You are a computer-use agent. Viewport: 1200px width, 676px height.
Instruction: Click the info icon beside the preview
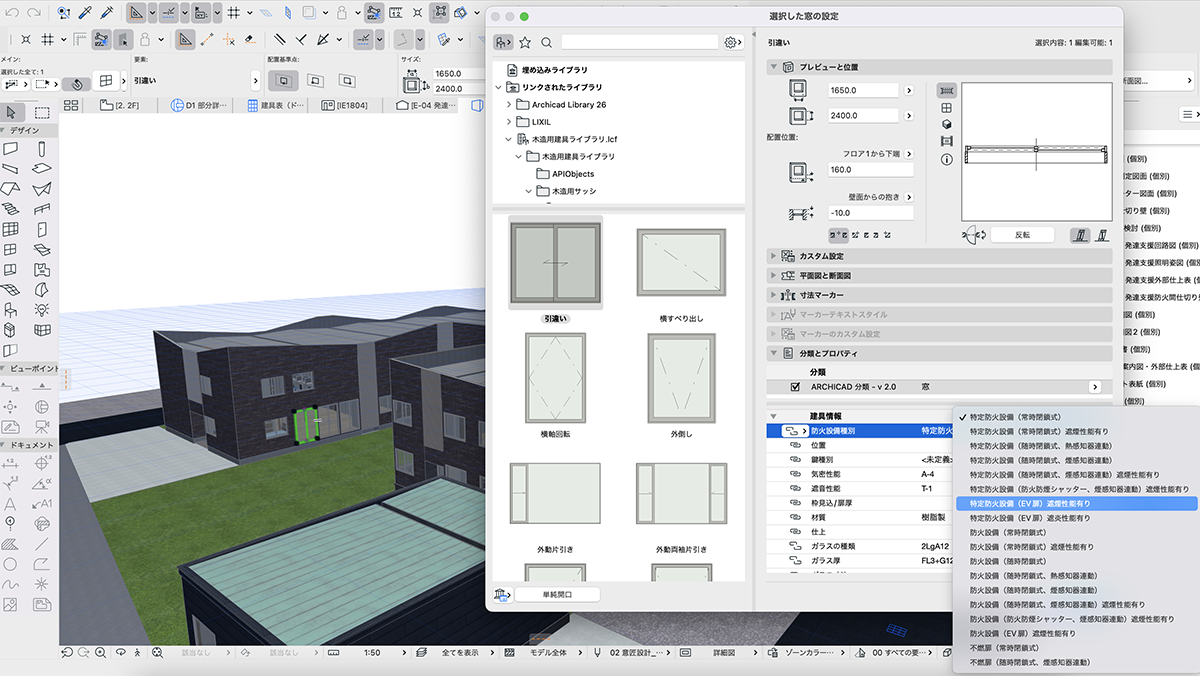point(946,159)
